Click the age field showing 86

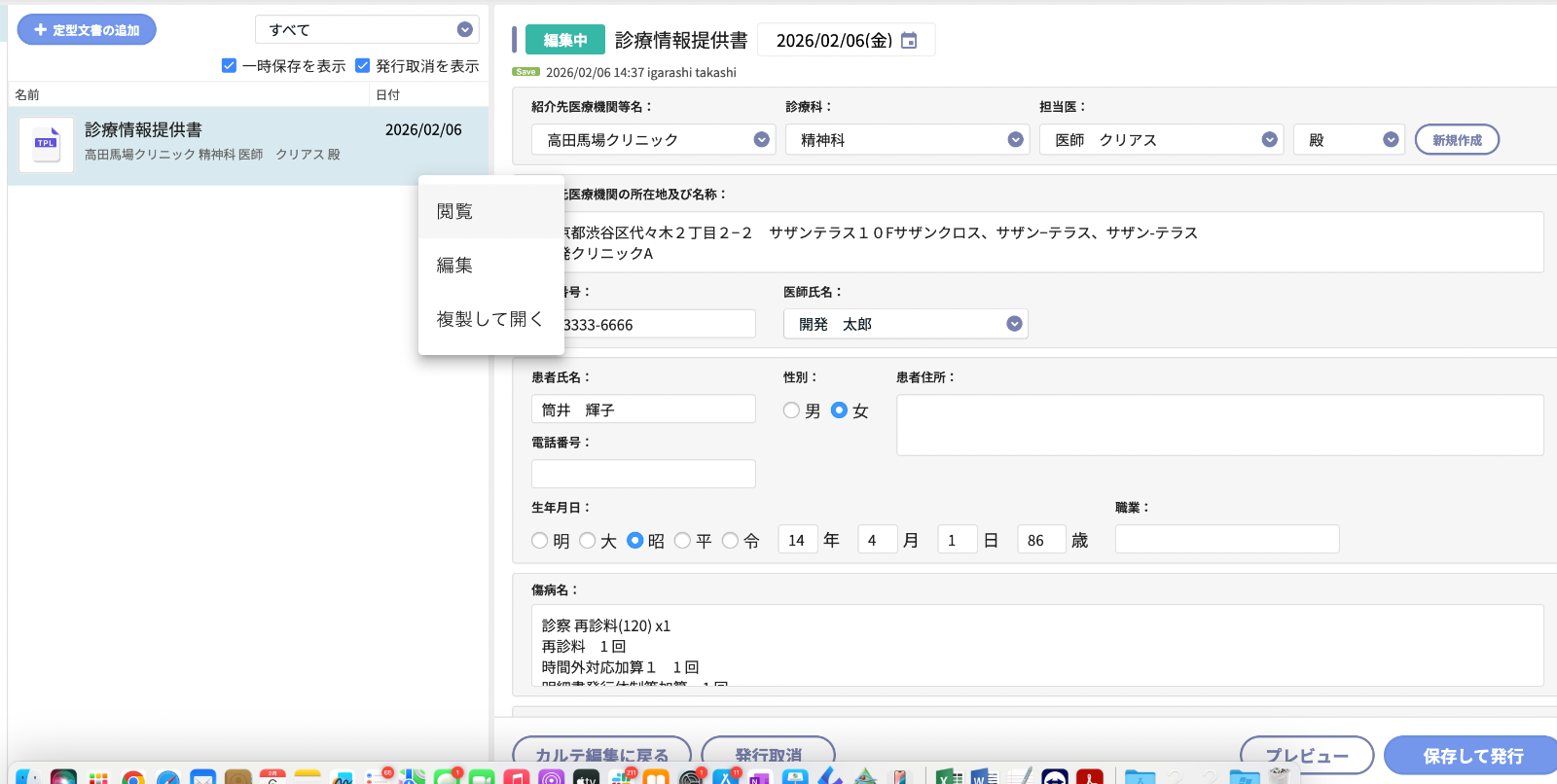coord(1041,540)
